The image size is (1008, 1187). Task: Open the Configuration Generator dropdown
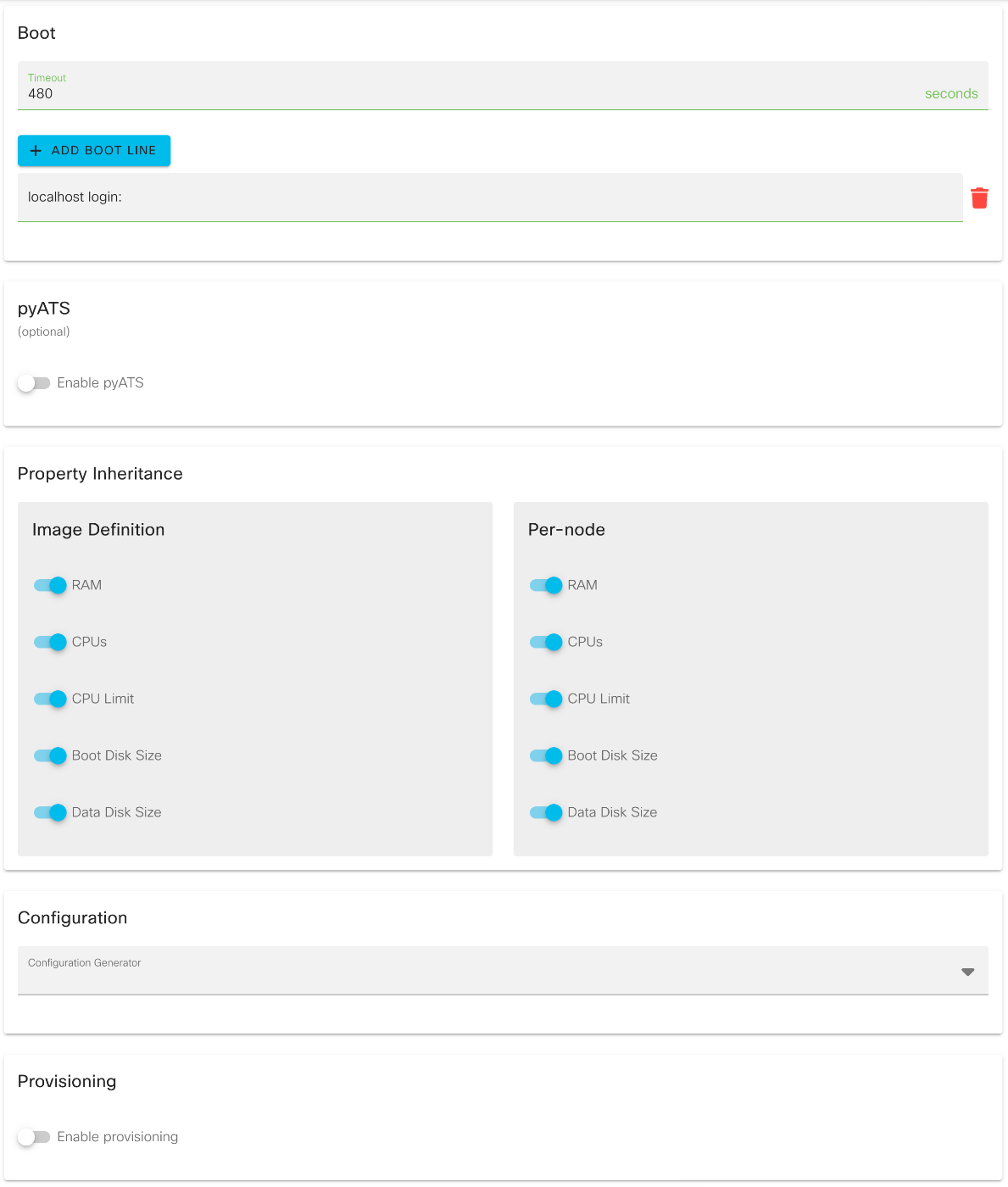pyautogui.click(x=503, y=971)
